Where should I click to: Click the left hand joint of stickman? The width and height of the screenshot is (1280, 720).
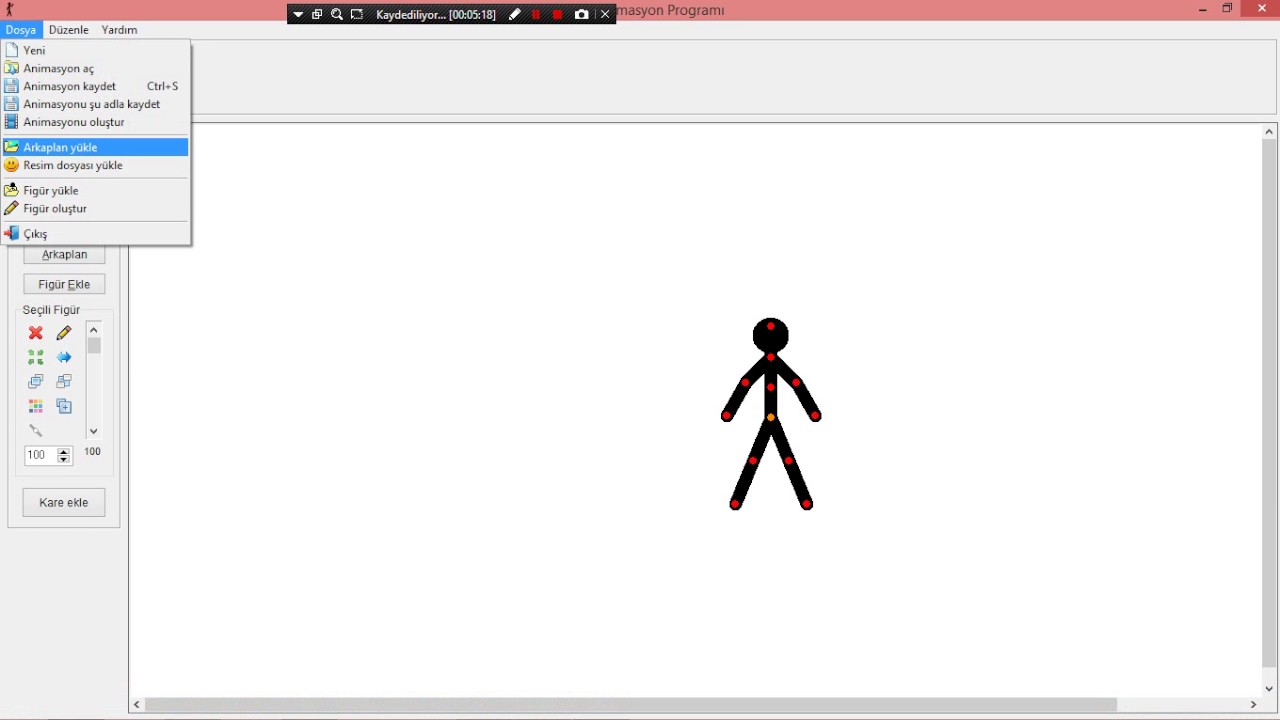tap(726, 416)
